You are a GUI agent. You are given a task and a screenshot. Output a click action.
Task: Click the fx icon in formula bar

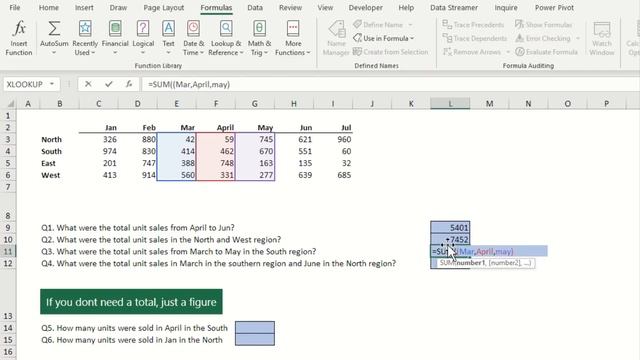coord(129,84)
